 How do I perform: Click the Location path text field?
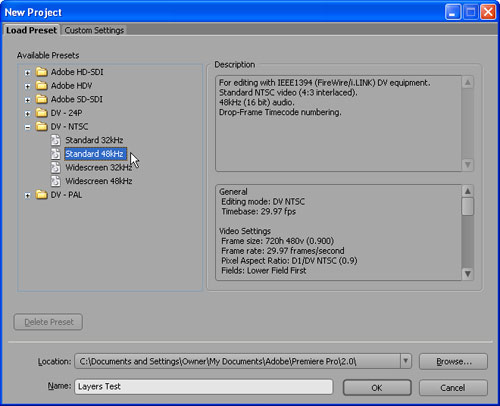coord(238,361)
